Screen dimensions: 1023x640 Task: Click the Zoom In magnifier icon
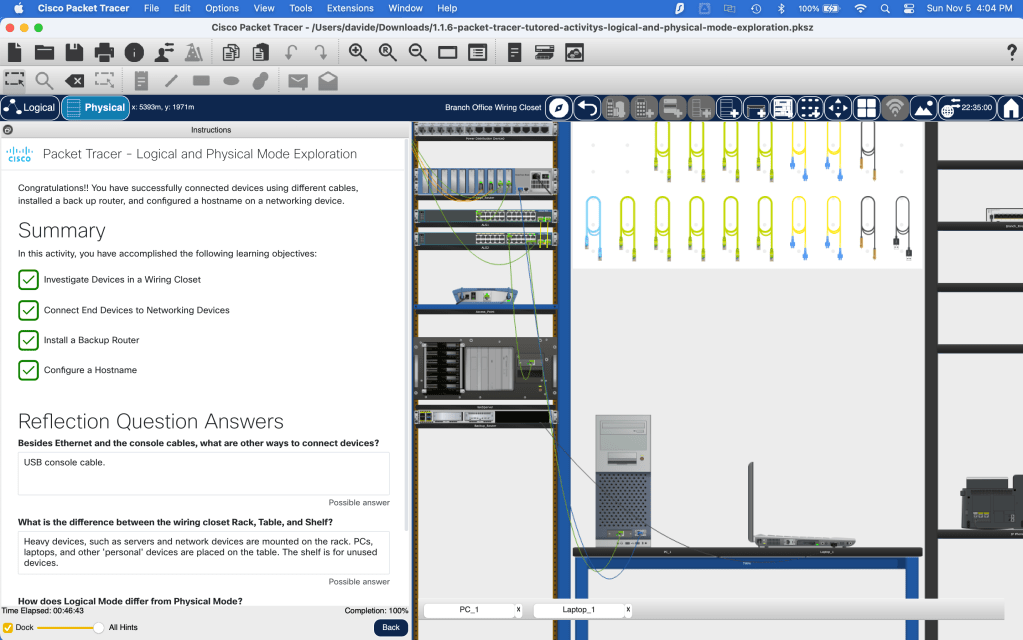coord(357,52)
